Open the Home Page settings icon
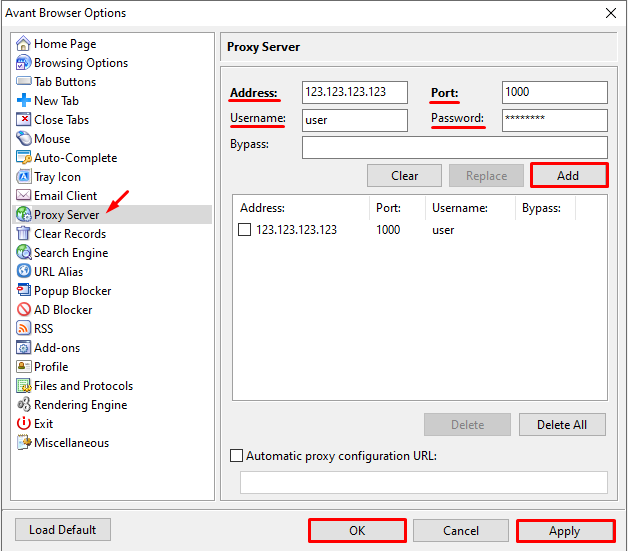The height and width of the screenshot is (551, 628). (23, 43)
